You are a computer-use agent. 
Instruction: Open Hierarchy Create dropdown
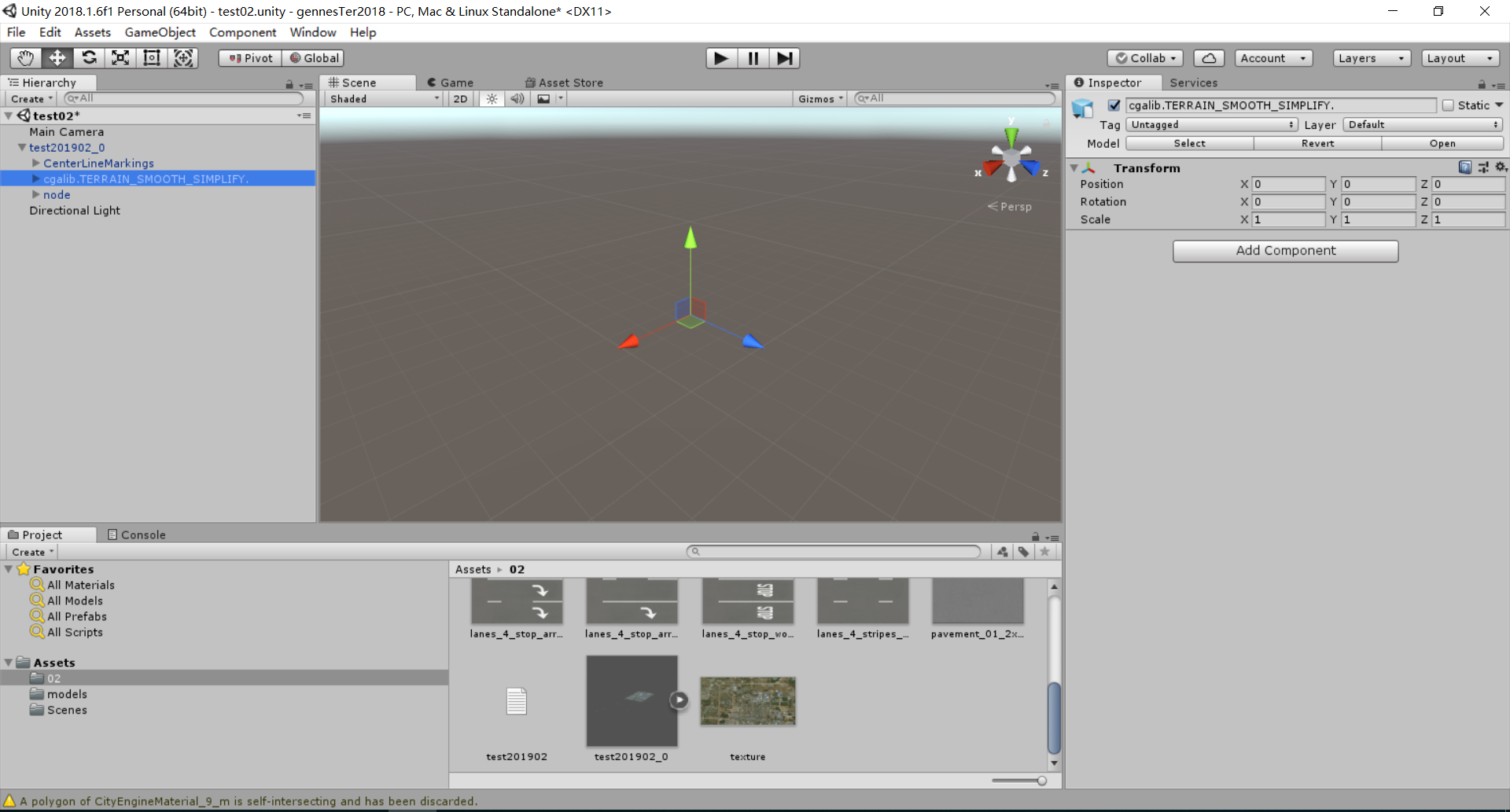pyautogui.click(x=31, y=99)
